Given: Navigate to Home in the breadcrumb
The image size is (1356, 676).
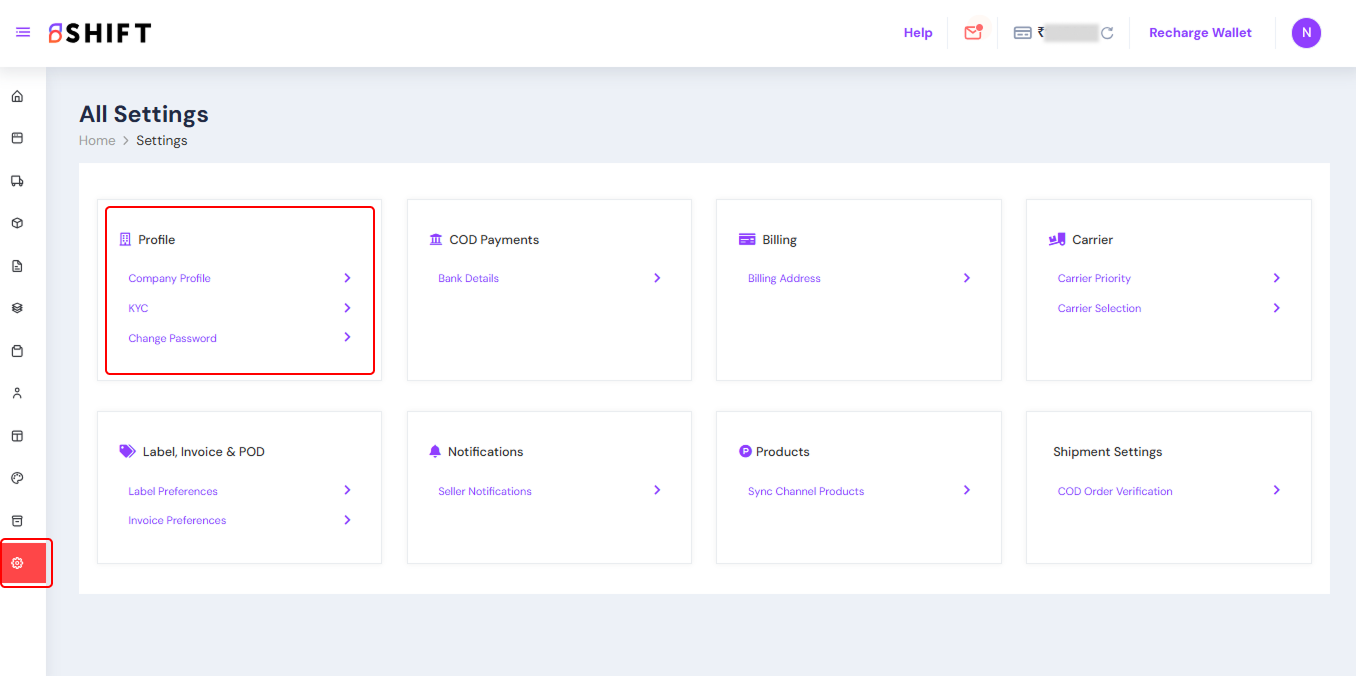Looking at the screenshot, I should pos(97,141).
